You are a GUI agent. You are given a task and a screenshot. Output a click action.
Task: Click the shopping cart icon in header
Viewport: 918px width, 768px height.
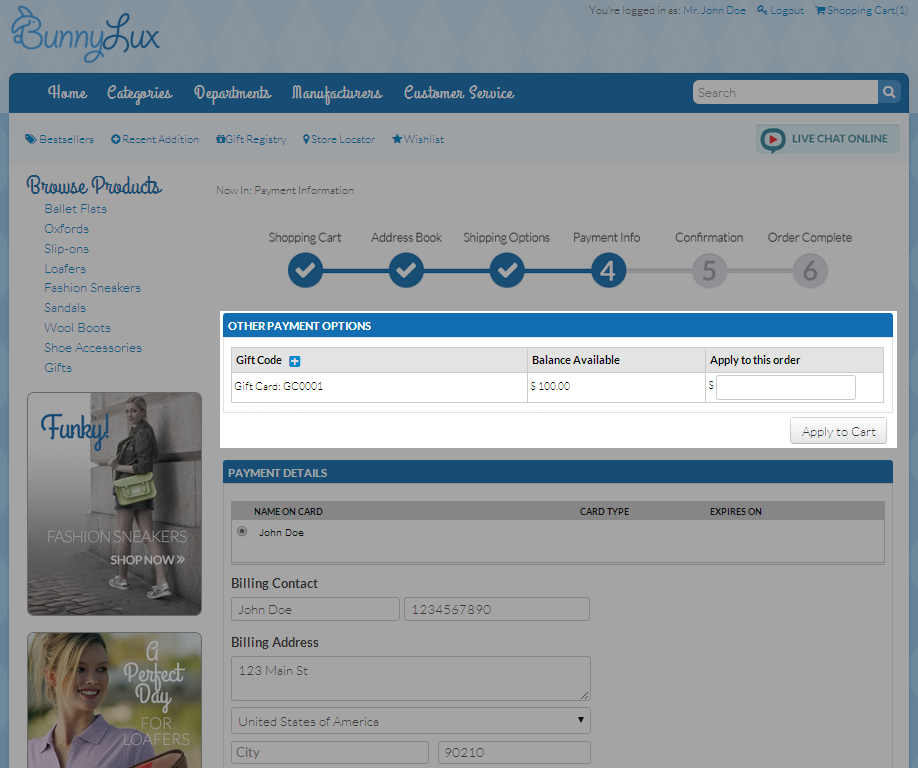[820, 10]
